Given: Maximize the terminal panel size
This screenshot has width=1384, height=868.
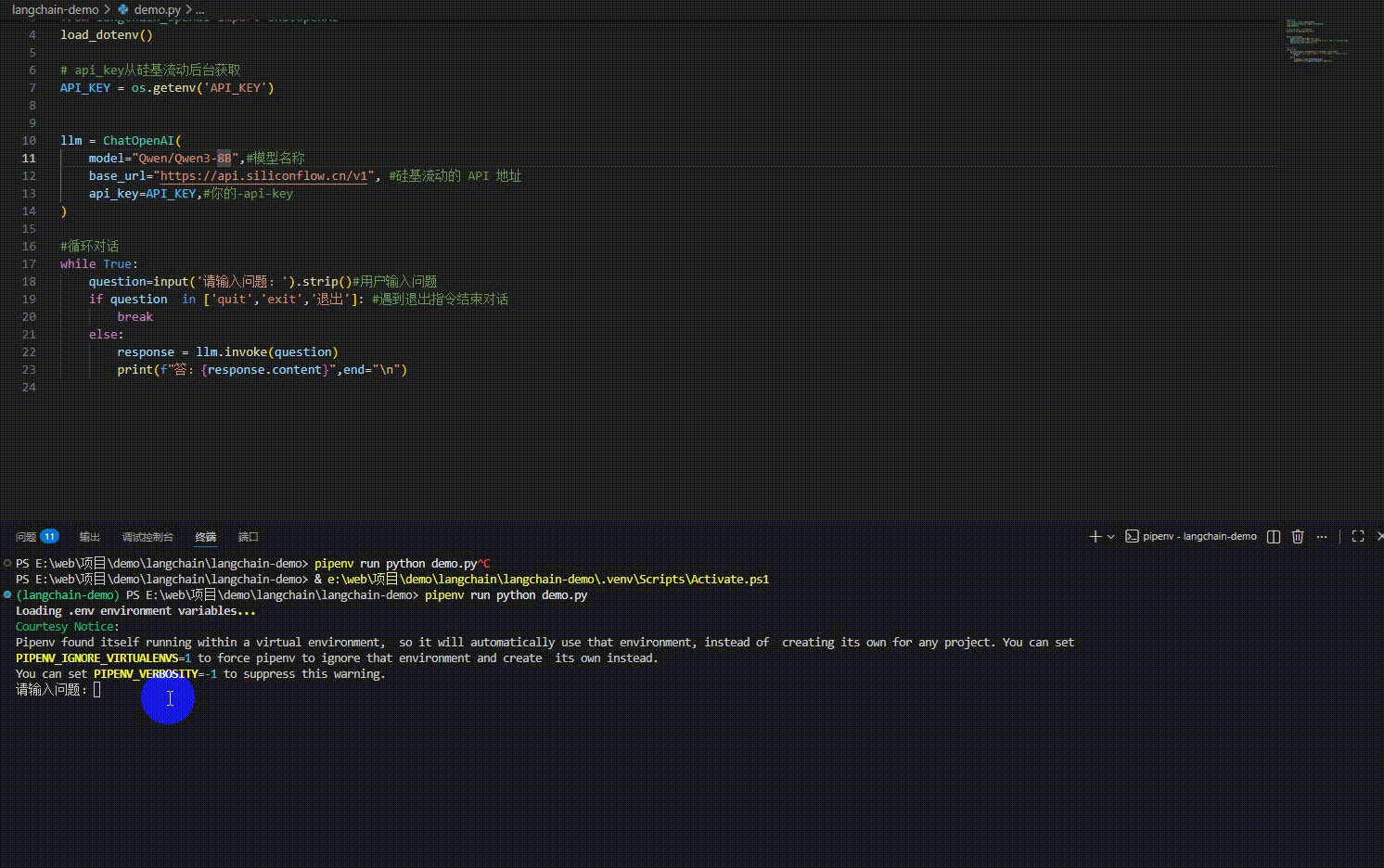Looking at the screenshot, I should tap(1358, 537).
